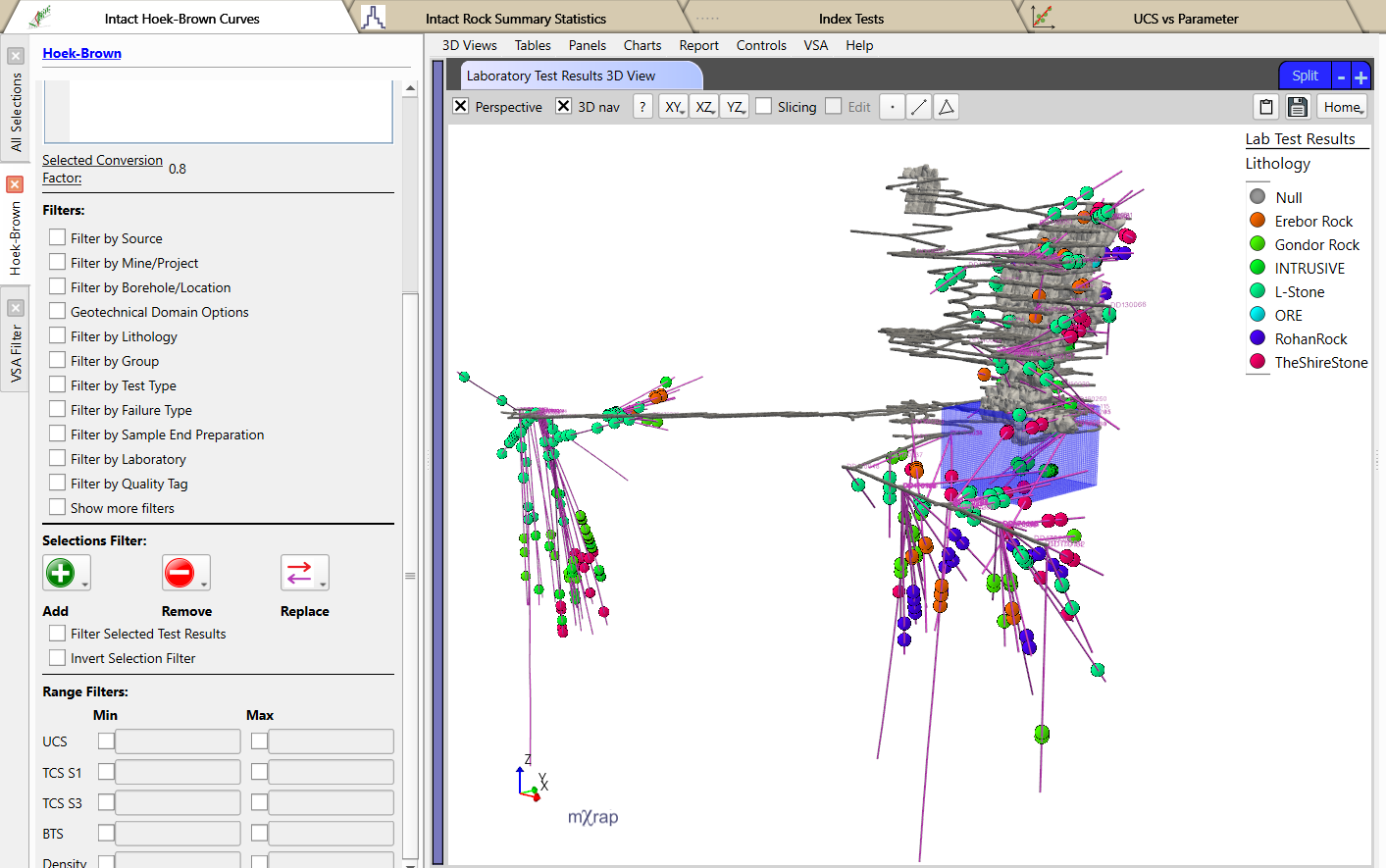Uncheck the Perspective checkbox
The height and width of the screenshot is (868, 1386).
click(460, 106)
